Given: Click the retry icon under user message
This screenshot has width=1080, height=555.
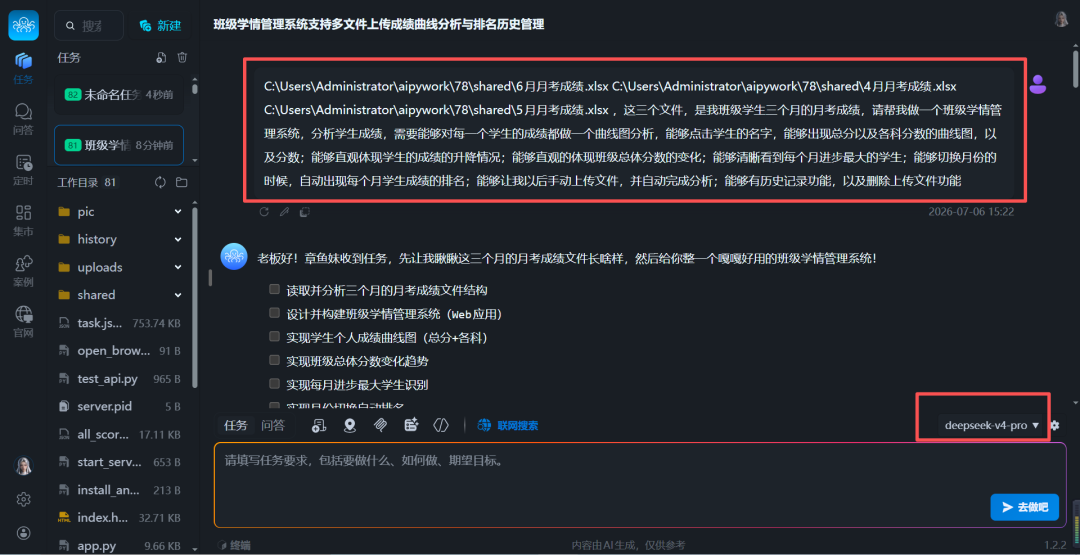Looking at the screenshot, I should (264, 212).
